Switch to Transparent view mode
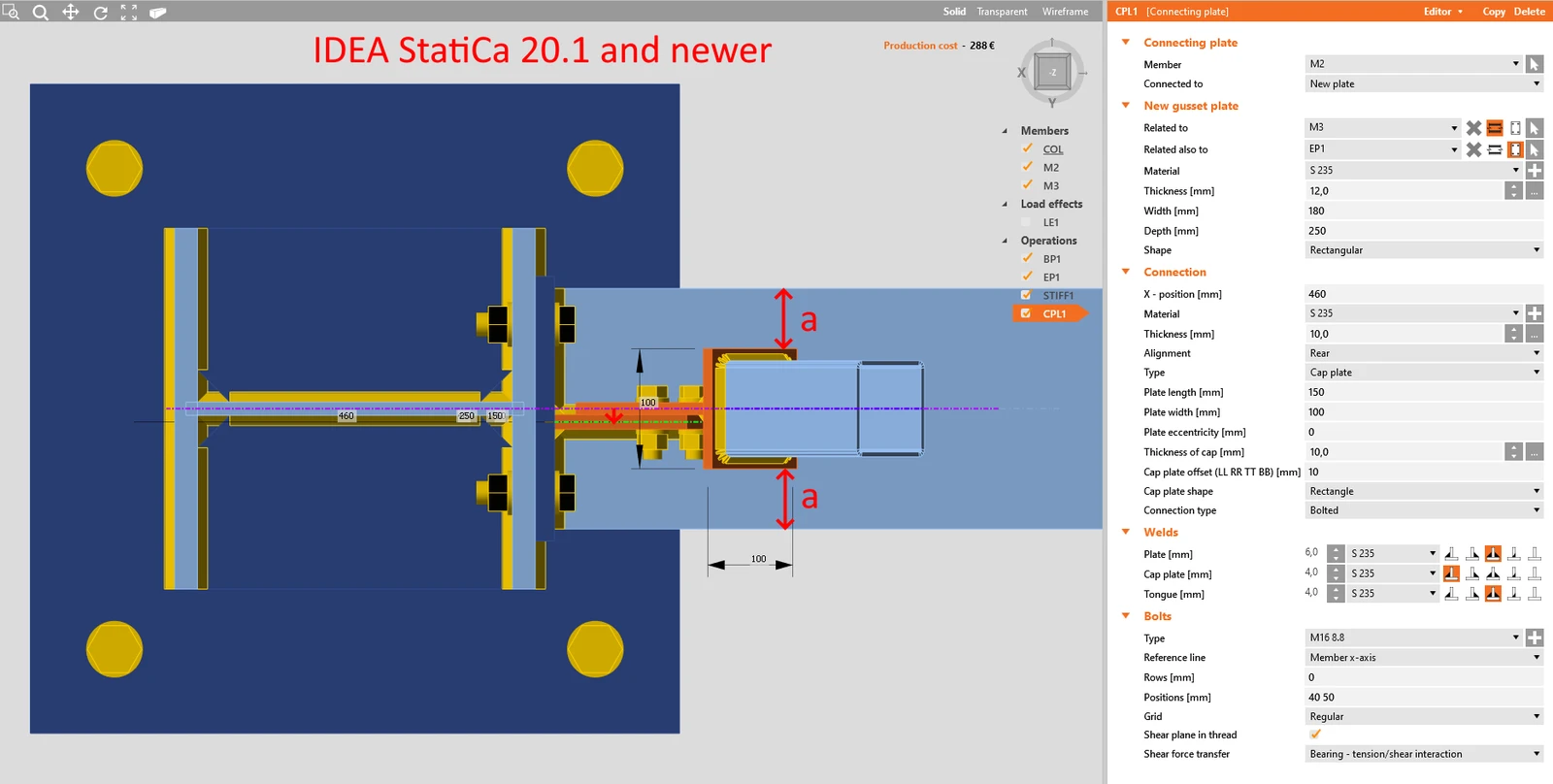1553x784 pixels. click(x=1002, y=12)
